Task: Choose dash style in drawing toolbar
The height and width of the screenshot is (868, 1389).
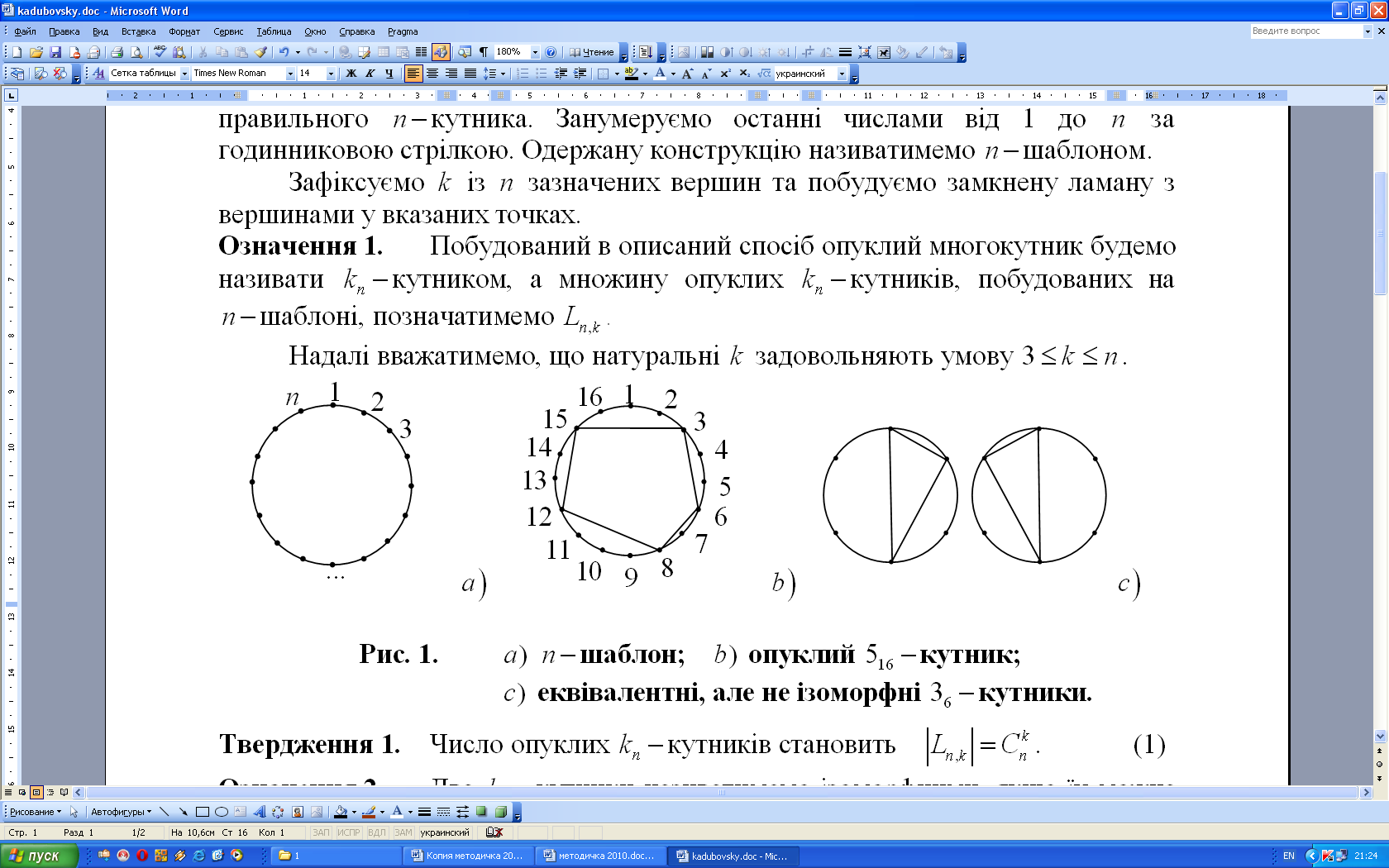Action: pyautogui.click(x=443, y=812)
